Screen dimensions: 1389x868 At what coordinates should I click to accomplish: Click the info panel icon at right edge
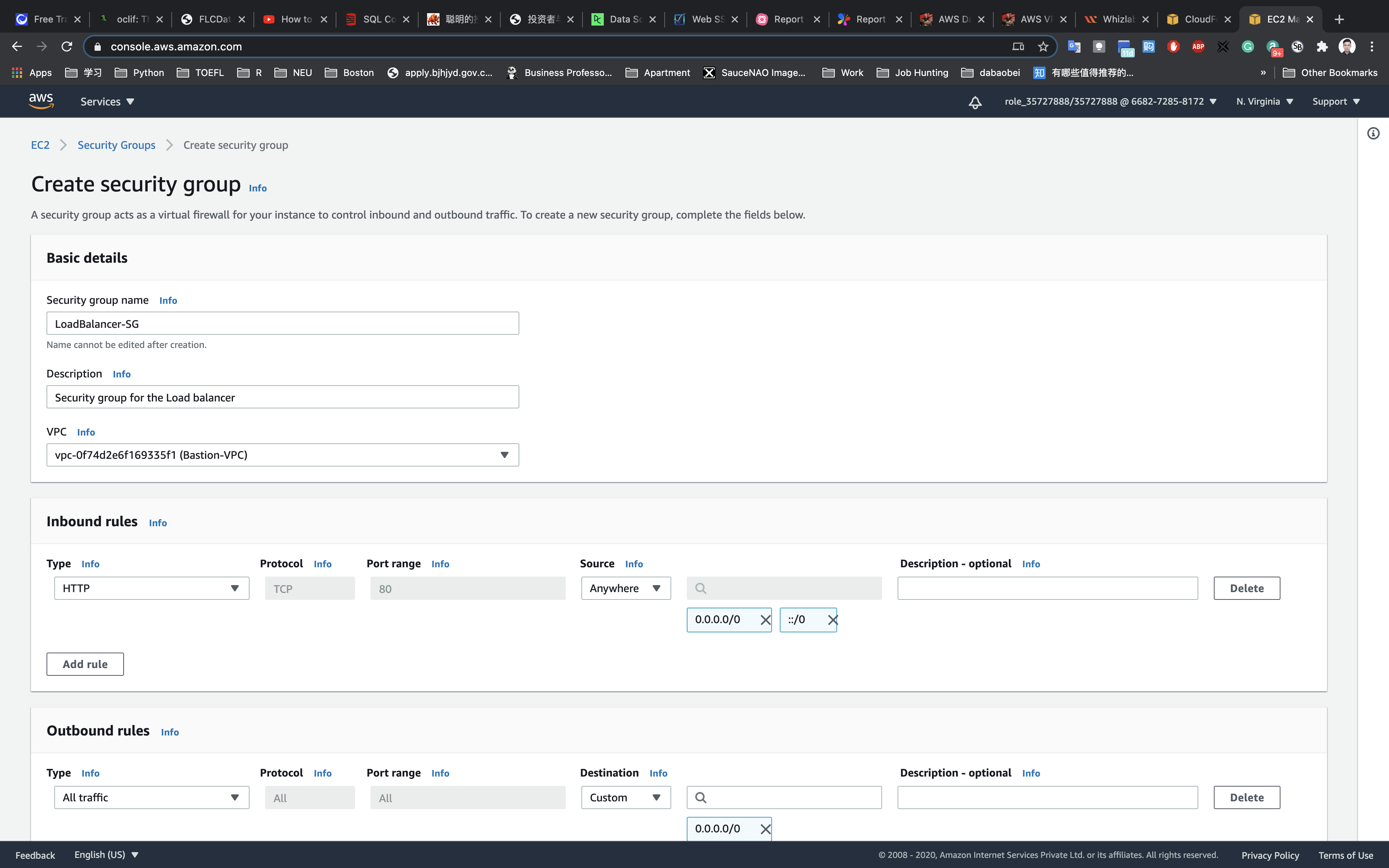click(x=1373, y=134)
